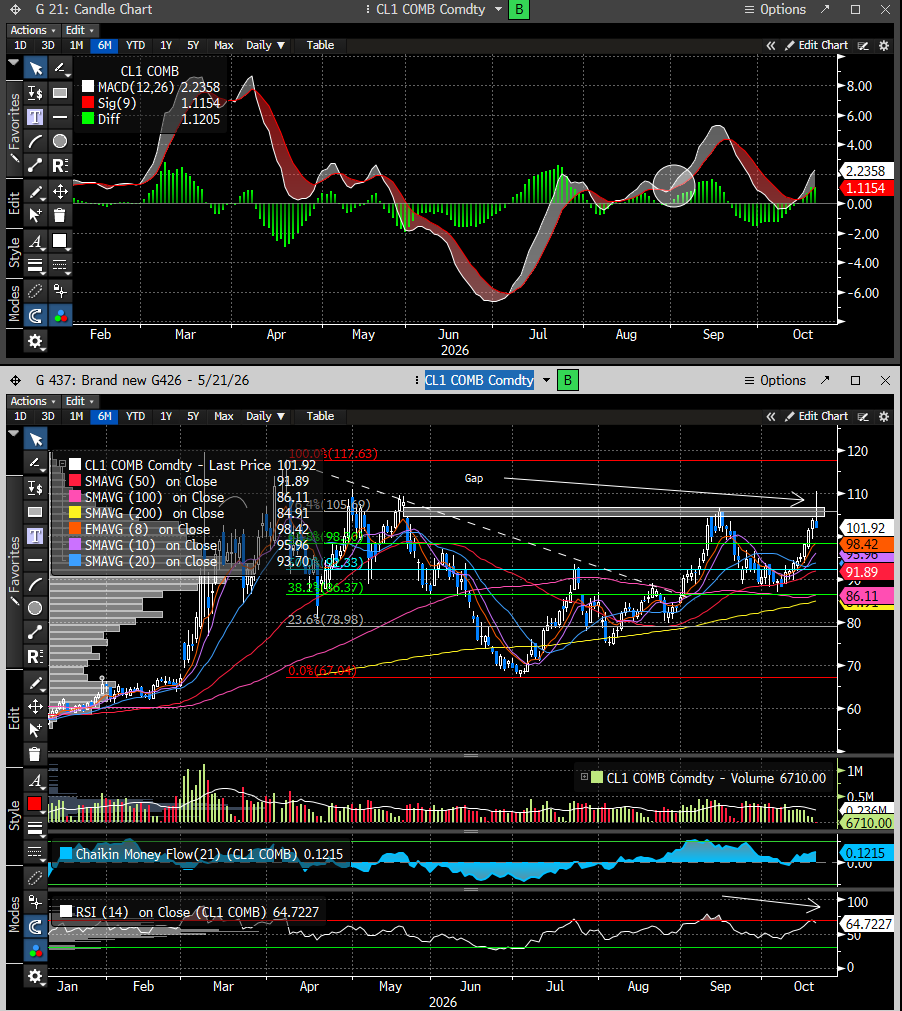
Task: Open Options menu in G 437 window
Action: click(775, 380)
